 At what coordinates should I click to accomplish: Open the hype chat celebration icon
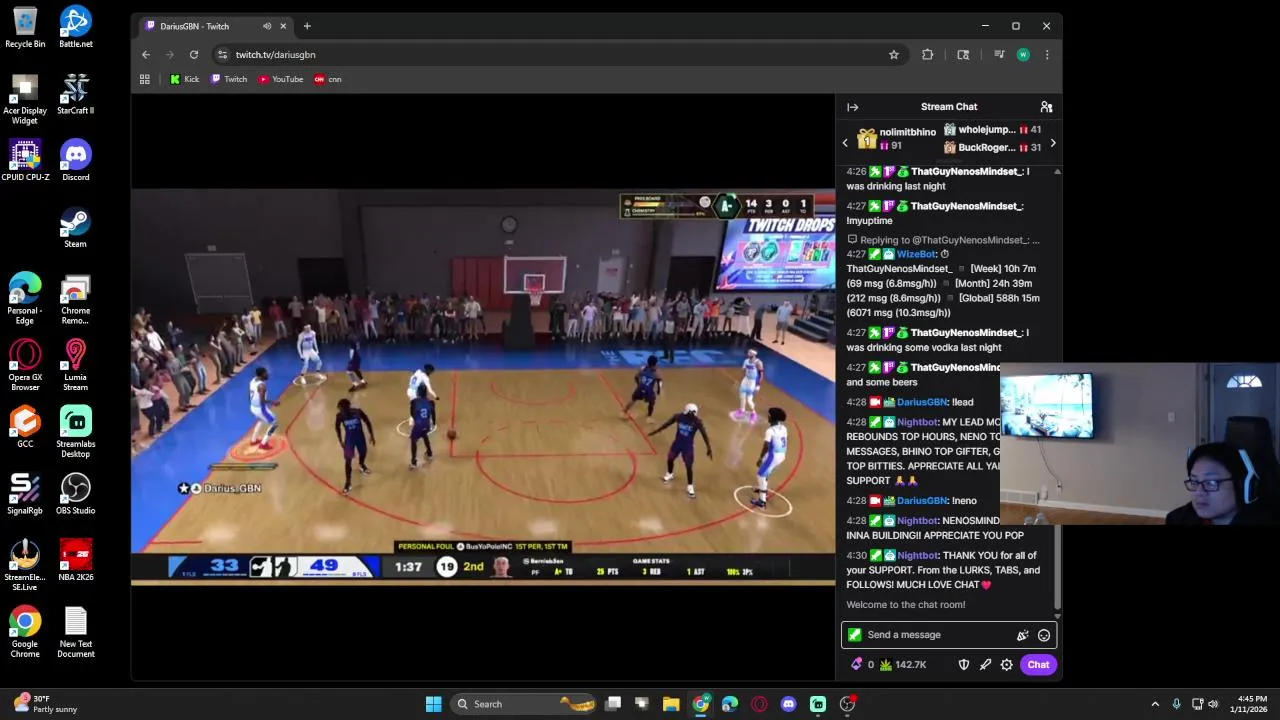(1022, 635)
